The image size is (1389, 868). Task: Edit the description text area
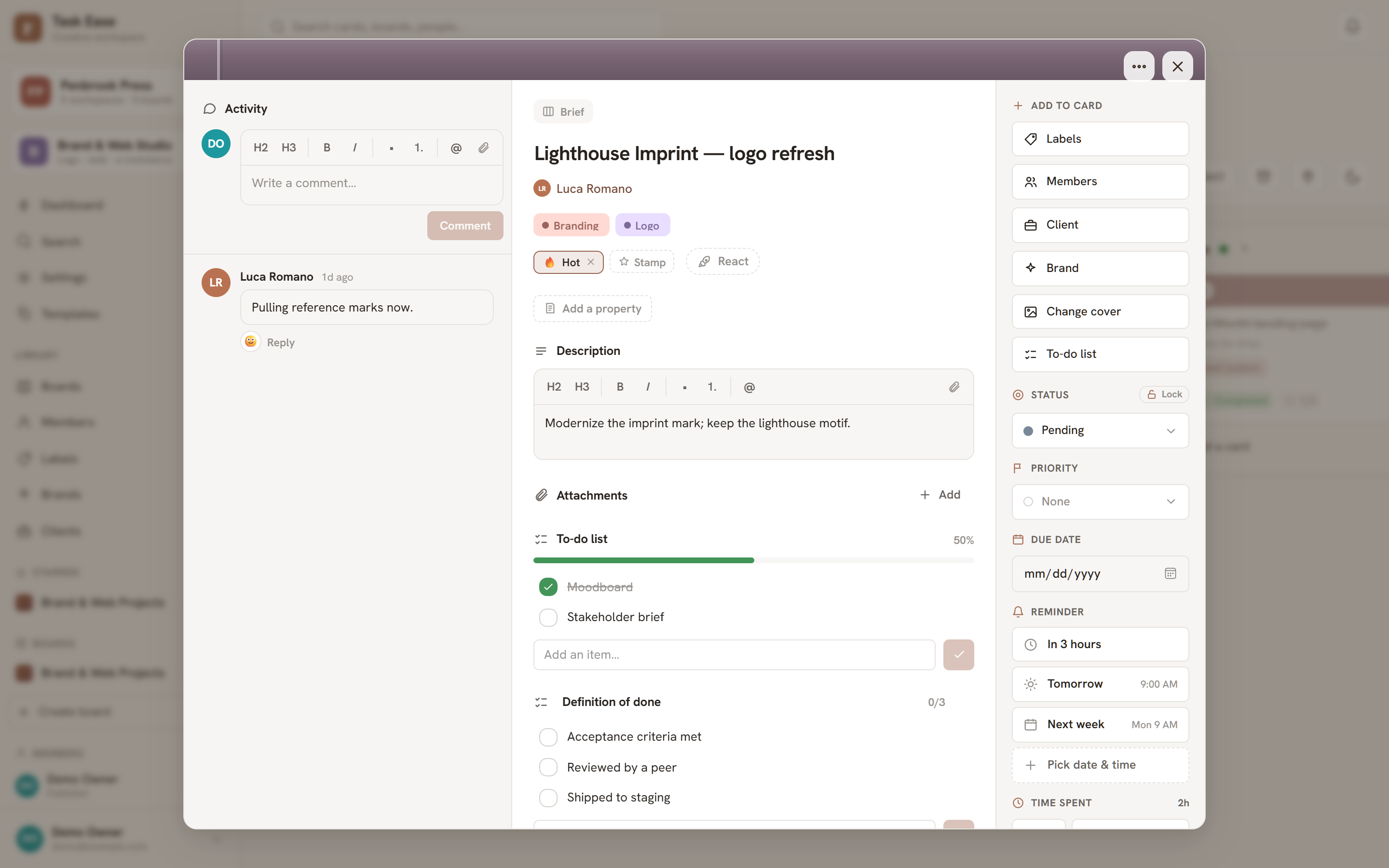(x=753, y=432)
